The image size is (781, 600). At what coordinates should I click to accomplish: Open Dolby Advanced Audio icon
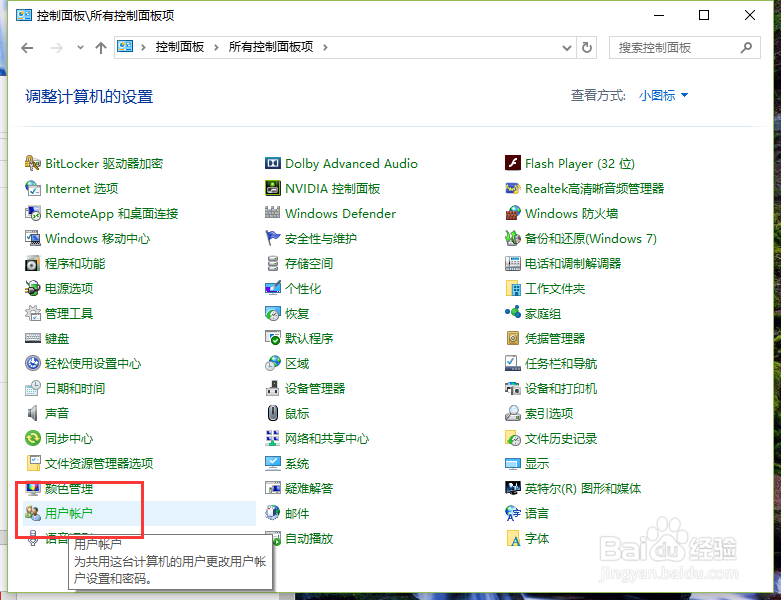pos(272,163)
